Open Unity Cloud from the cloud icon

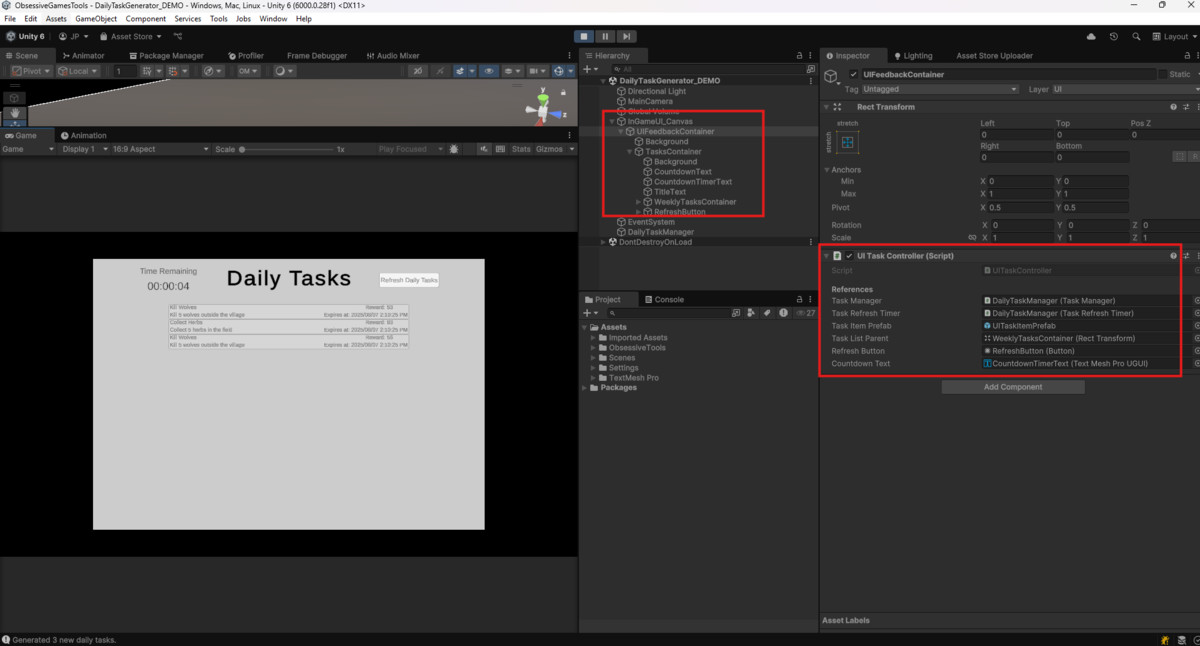1091,37
